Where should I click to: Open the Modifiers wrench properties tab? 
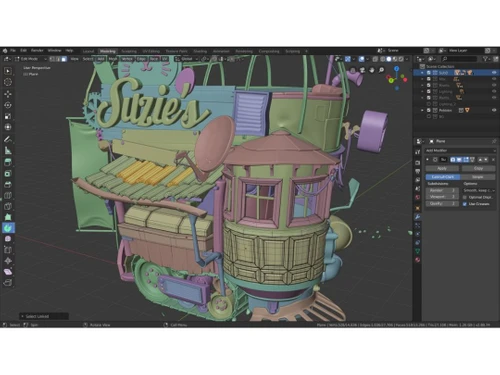click(x=418, y=217)
